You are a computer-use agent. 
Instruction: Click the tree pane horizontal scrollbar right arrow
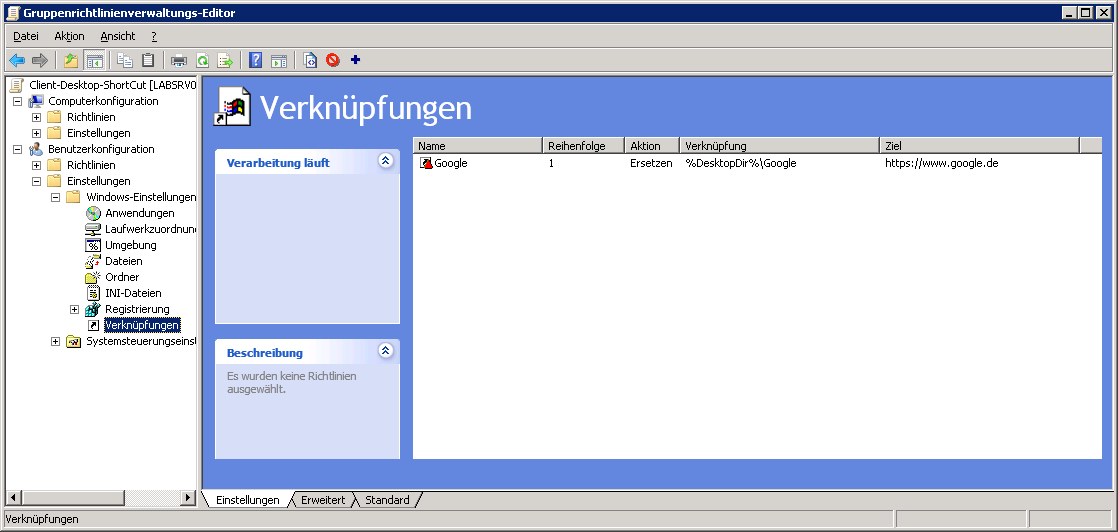click(188, 497)
